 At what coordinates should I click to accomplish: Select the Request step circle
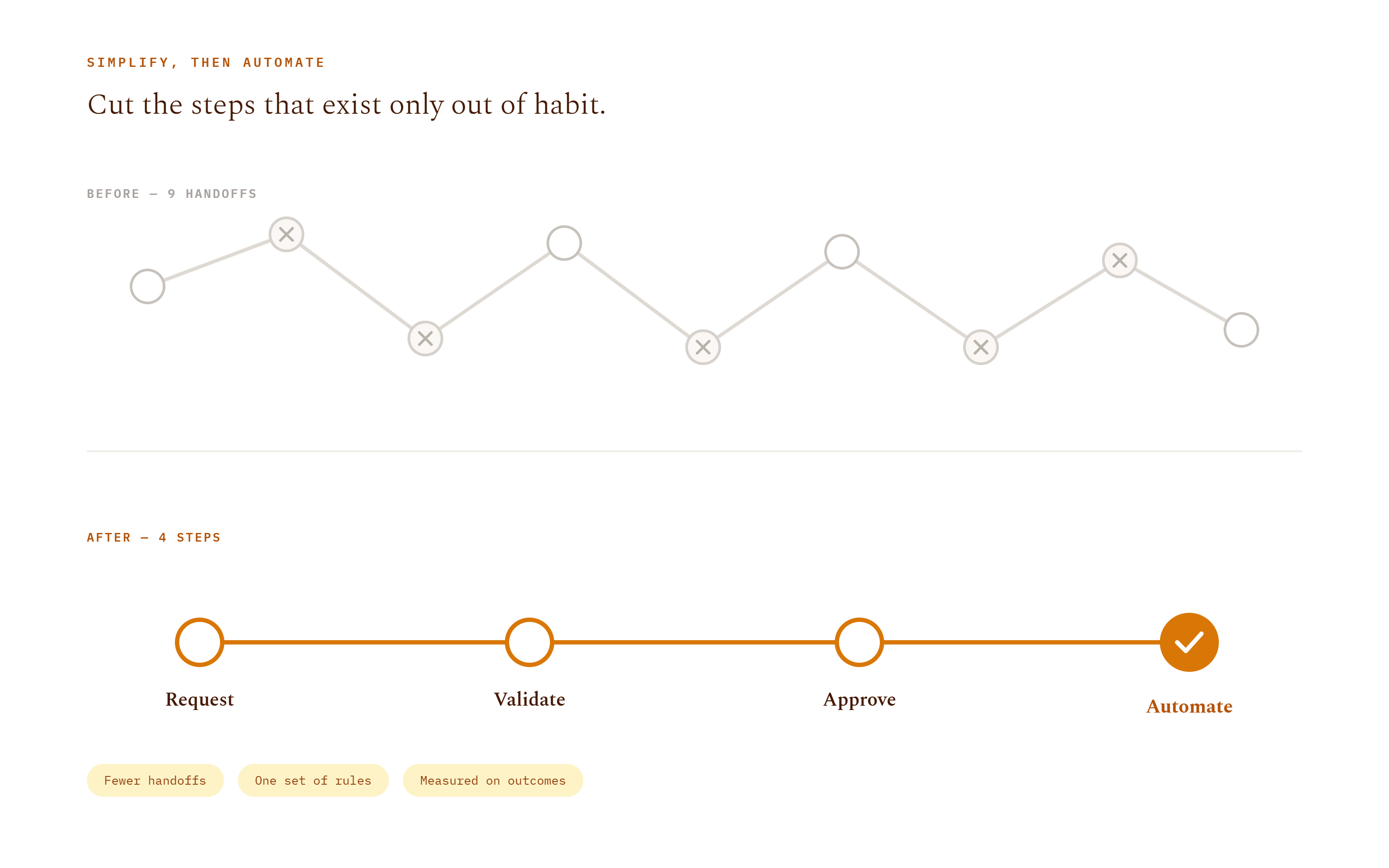pyautogui.click(x=199, y=642)
